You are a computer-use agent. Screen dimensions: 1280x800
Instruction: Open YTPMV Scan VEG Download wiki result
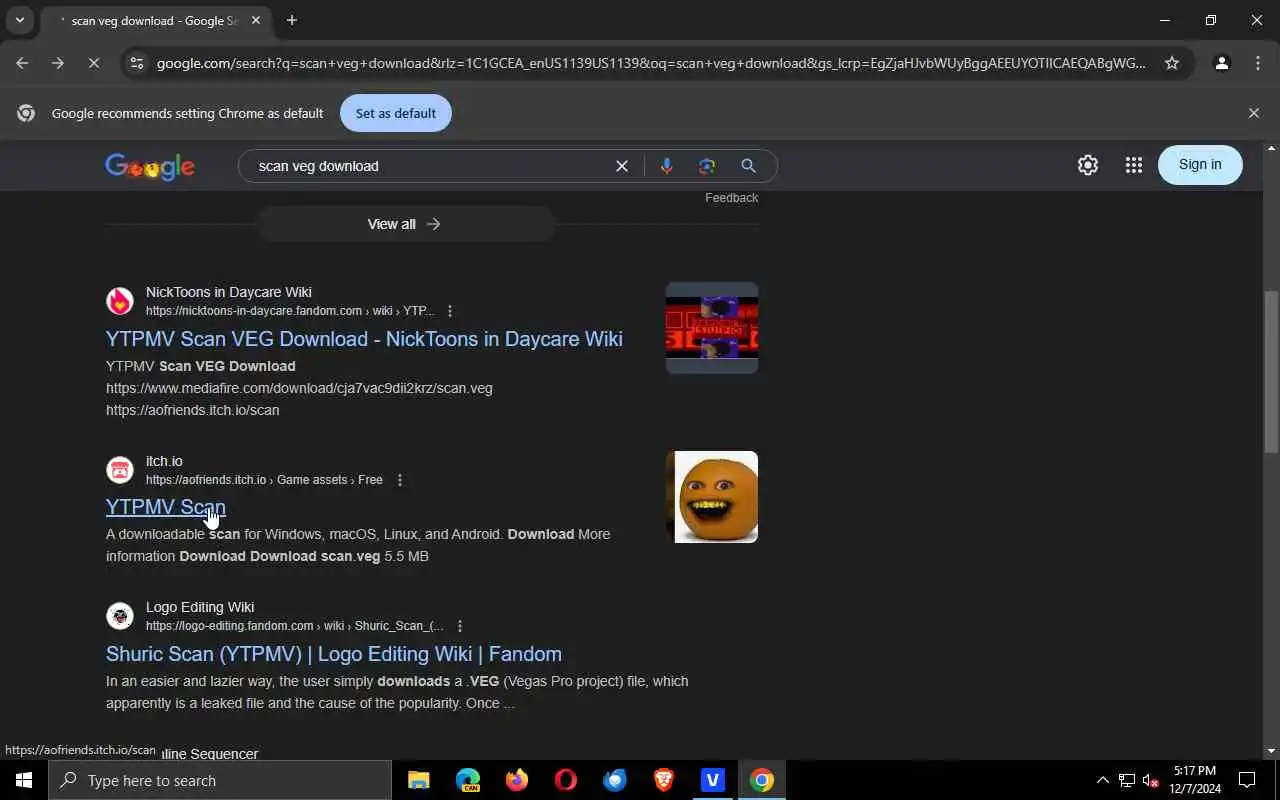[364, 339]
